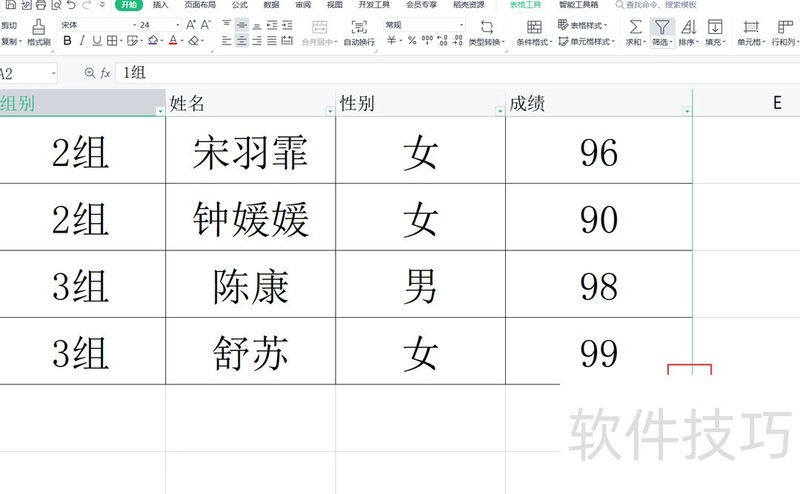Open the 单元格样式 dropdown
800x494 pixels.
(587, 41)
